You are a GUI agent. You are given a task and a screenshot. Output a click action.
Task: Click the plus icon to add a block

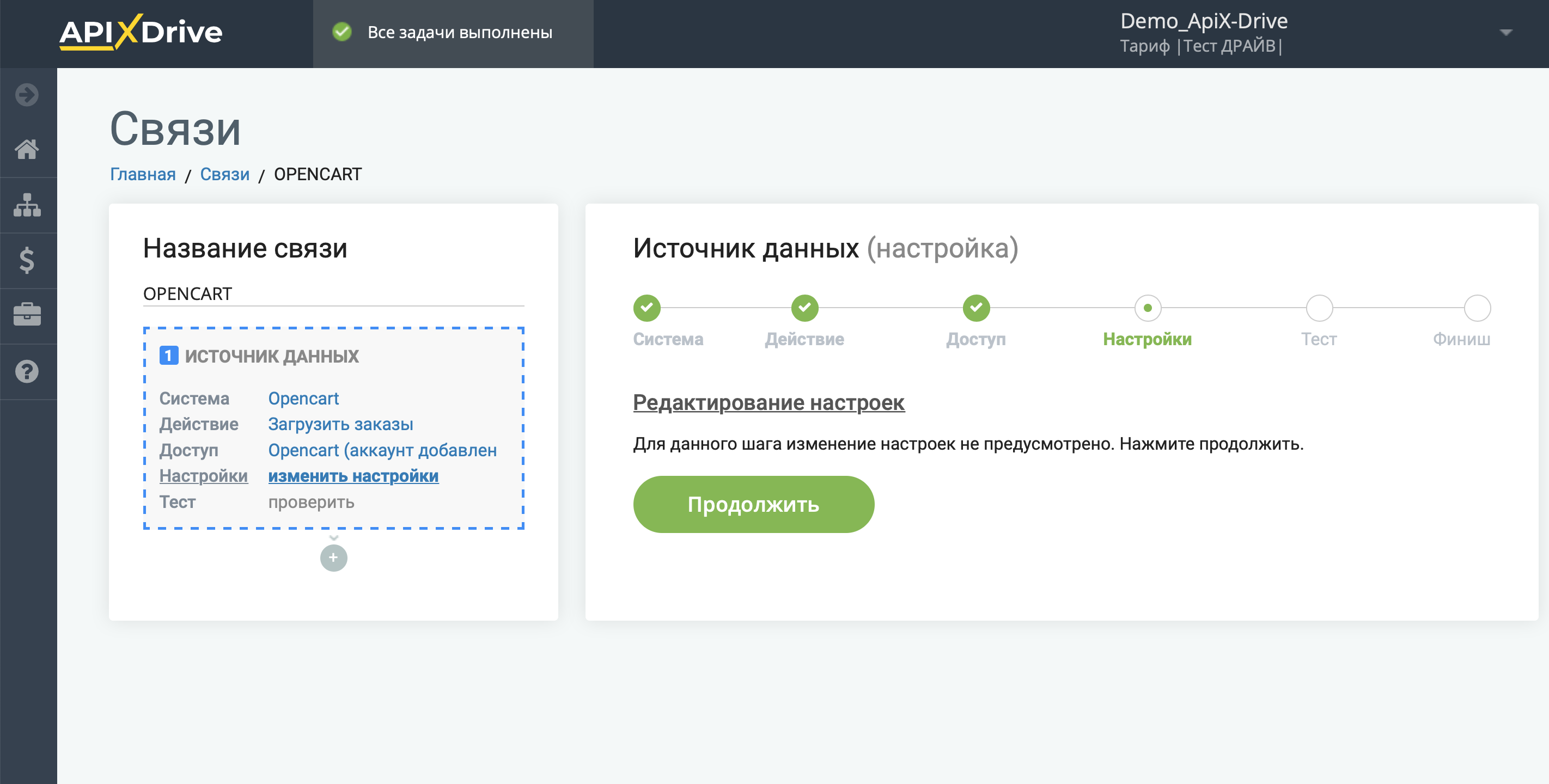point(334,558)
